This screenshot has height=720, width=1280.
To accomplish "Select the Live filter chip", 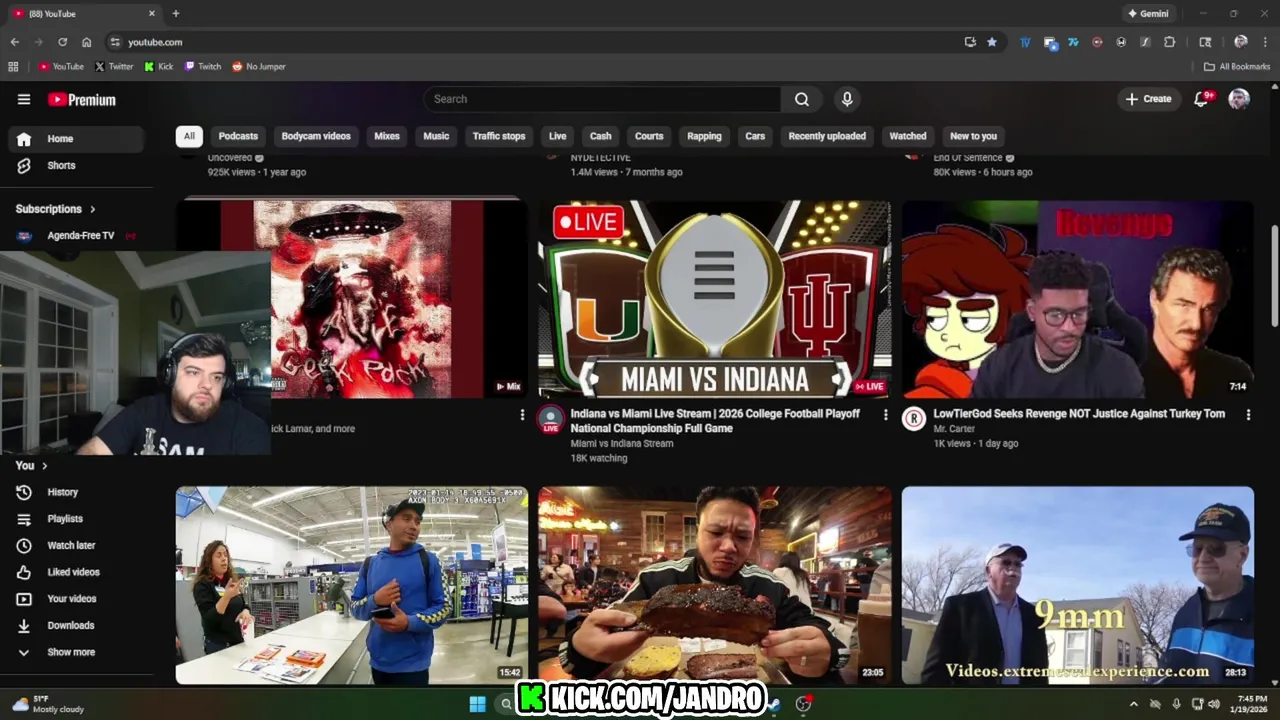I will pos(558,136).
